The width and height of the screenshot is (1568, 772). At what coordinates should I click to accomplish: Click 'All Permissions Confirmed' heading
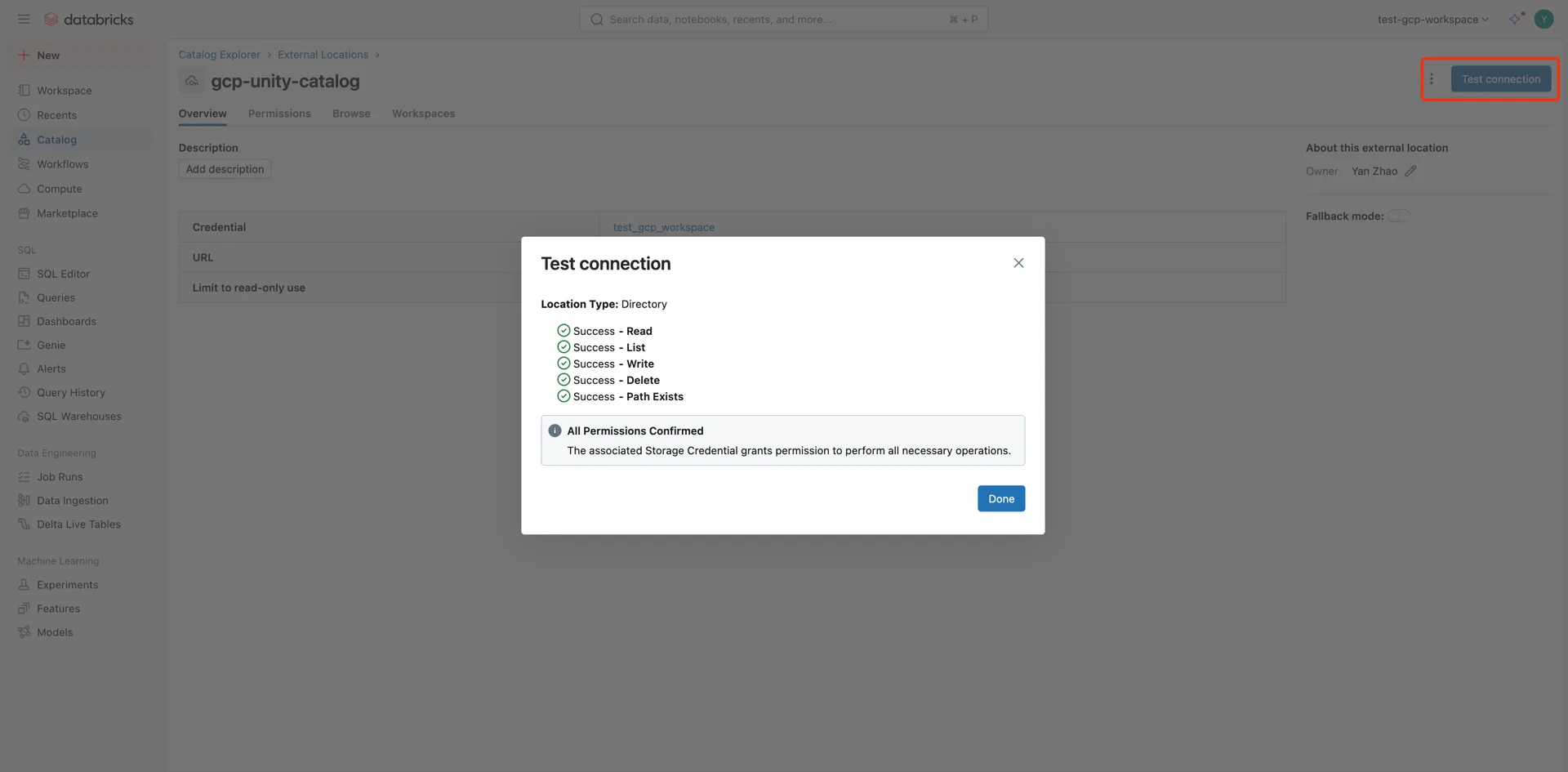click(x=635, y=431)
